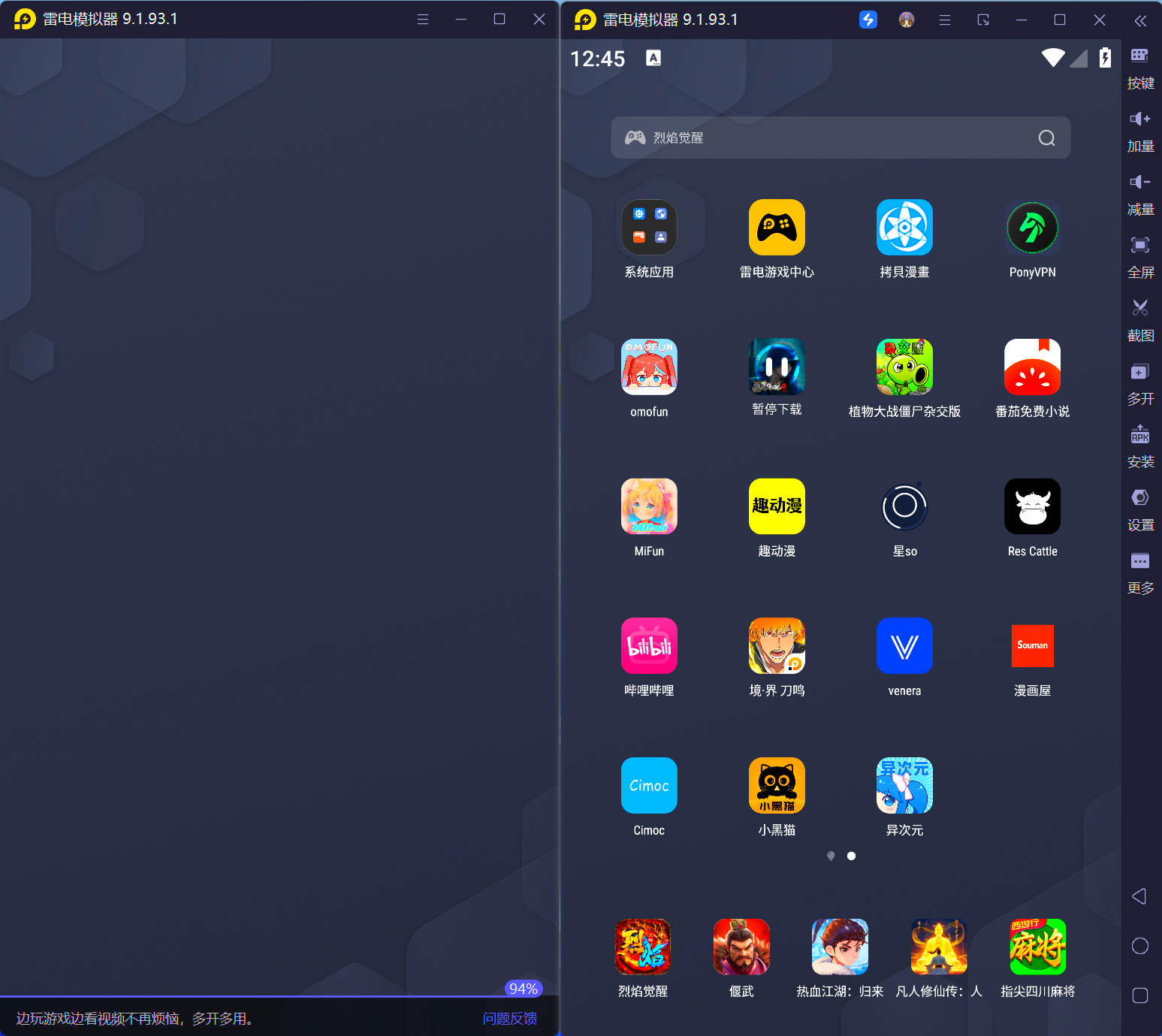Increase volume with 加量 button
The image size is (1162, 1036).
click(1140, 119)
